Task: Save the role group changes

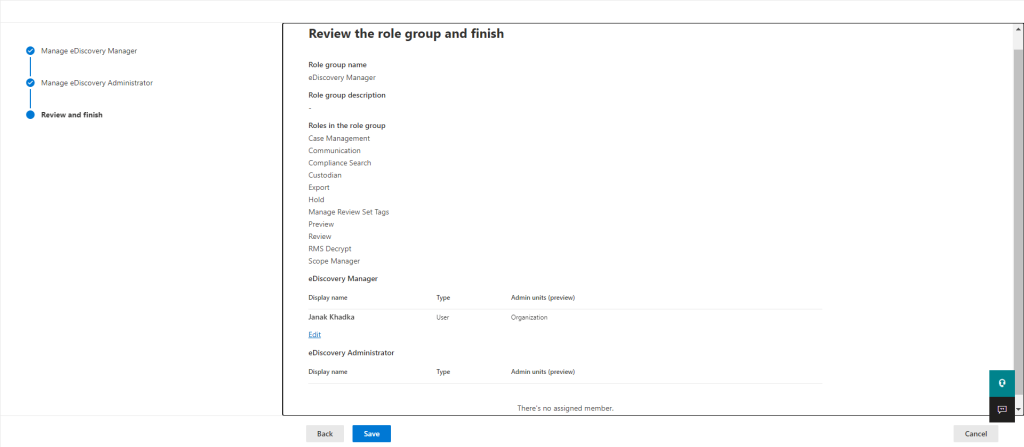Action: (x=372, y=434)
